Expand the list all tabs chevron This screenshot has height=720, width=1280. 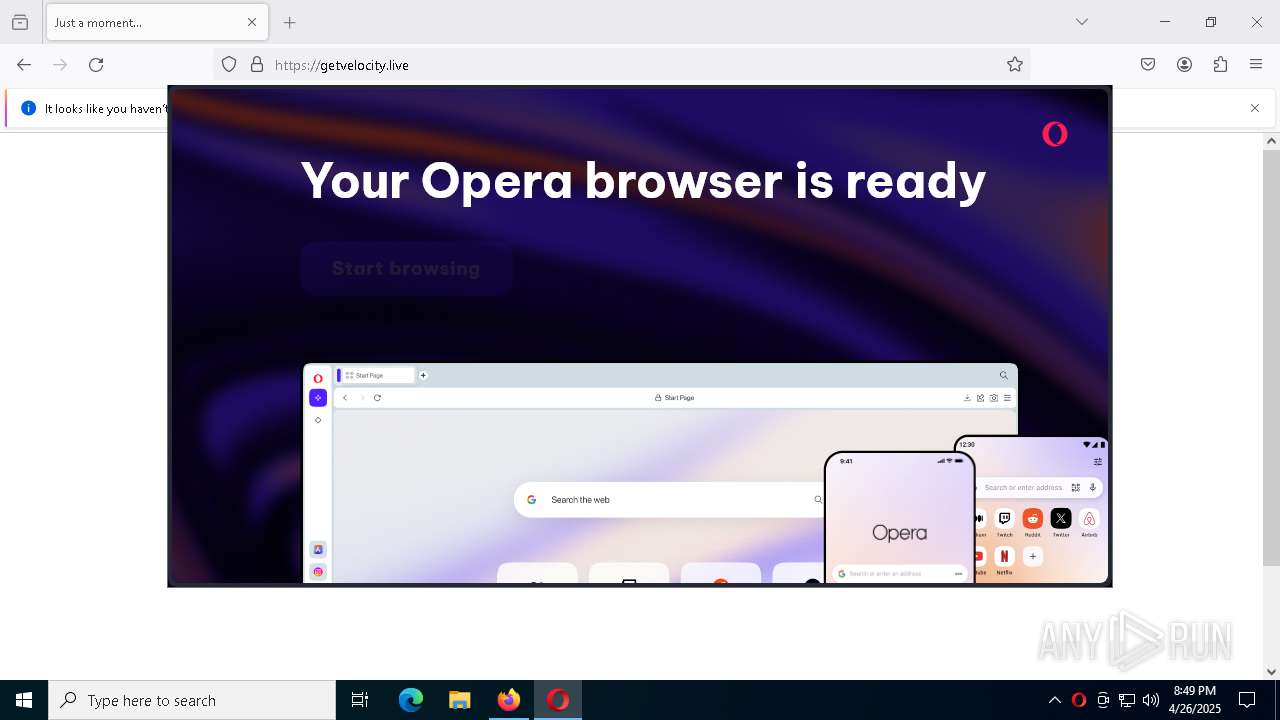click(1081, 22)
